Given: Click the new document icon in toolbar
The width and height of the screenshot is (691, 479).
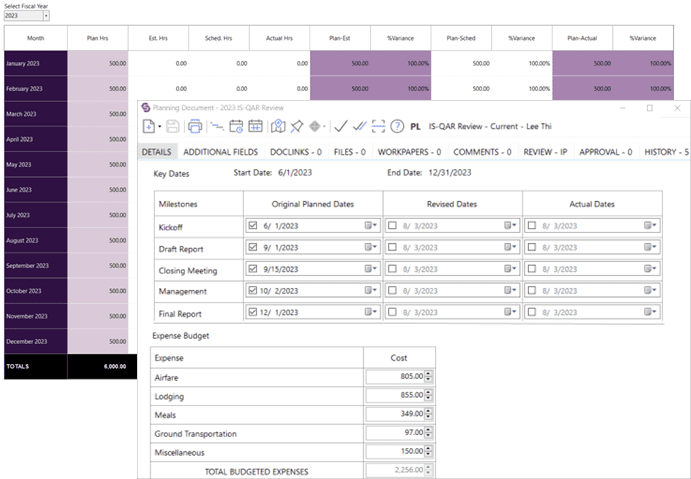Looking at the screenshot, I should click(149, 126).
